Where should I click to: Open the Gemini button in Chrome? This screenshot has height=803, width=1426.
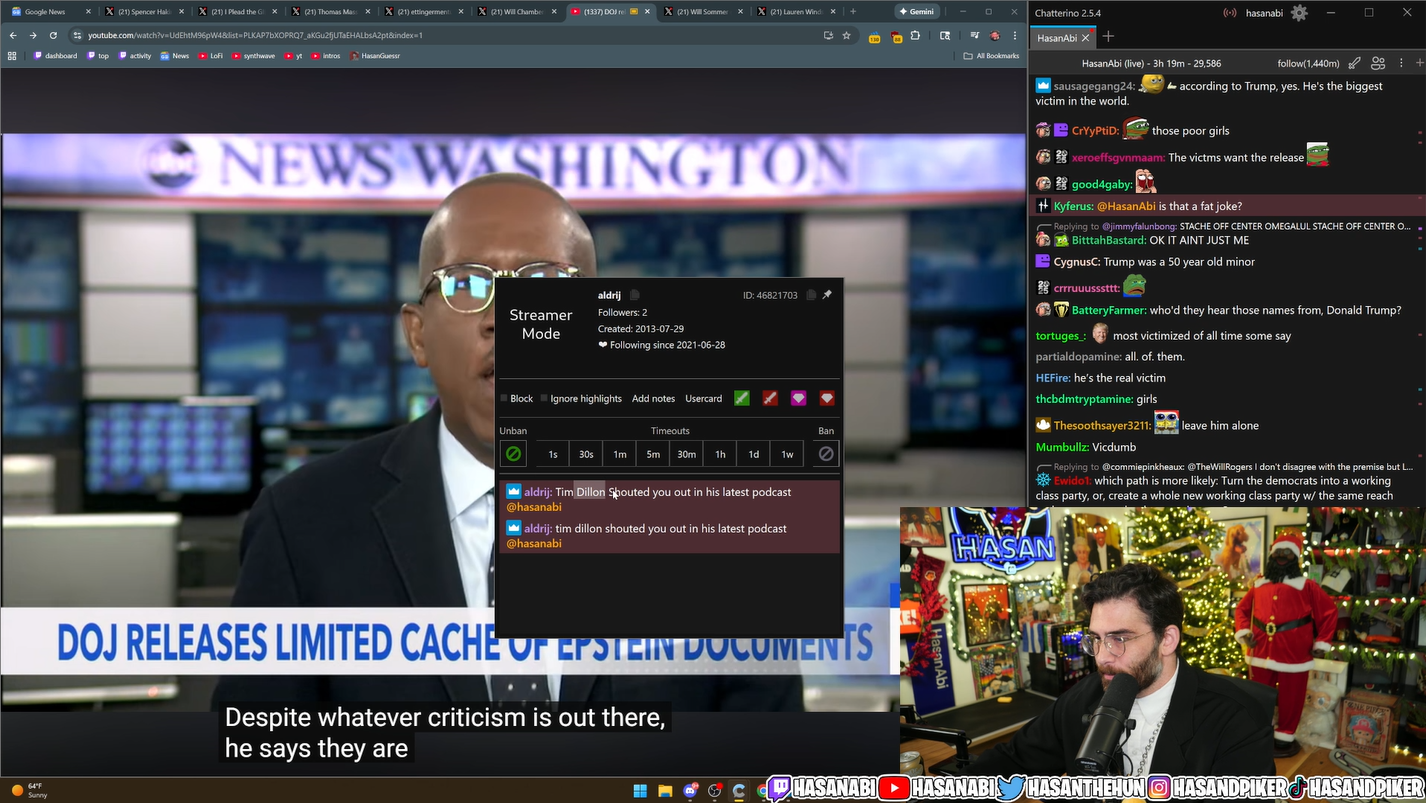917,11
